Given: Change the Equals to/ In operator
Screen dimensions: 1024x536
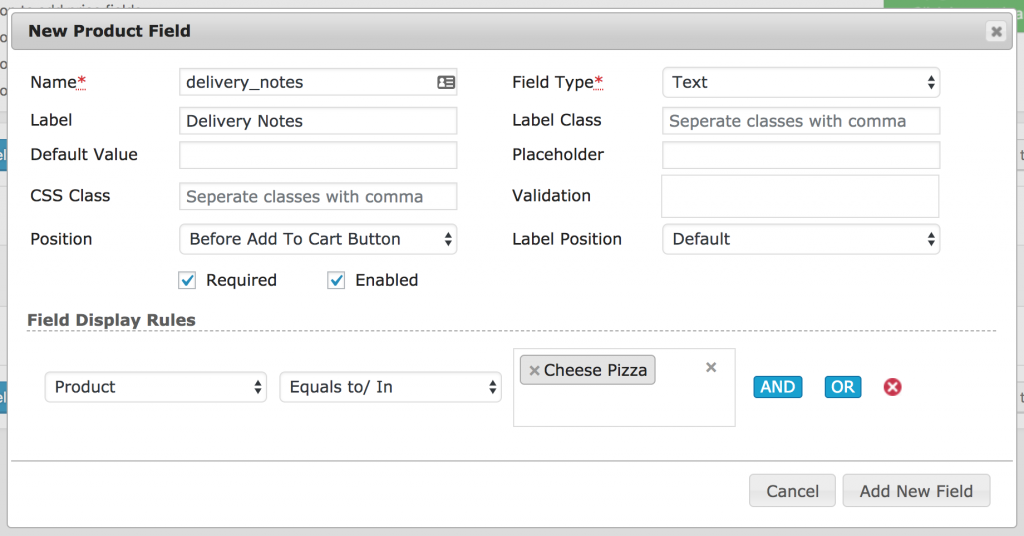Looking at the screenshot, I should pyautogui.click(x=391, y=387).
